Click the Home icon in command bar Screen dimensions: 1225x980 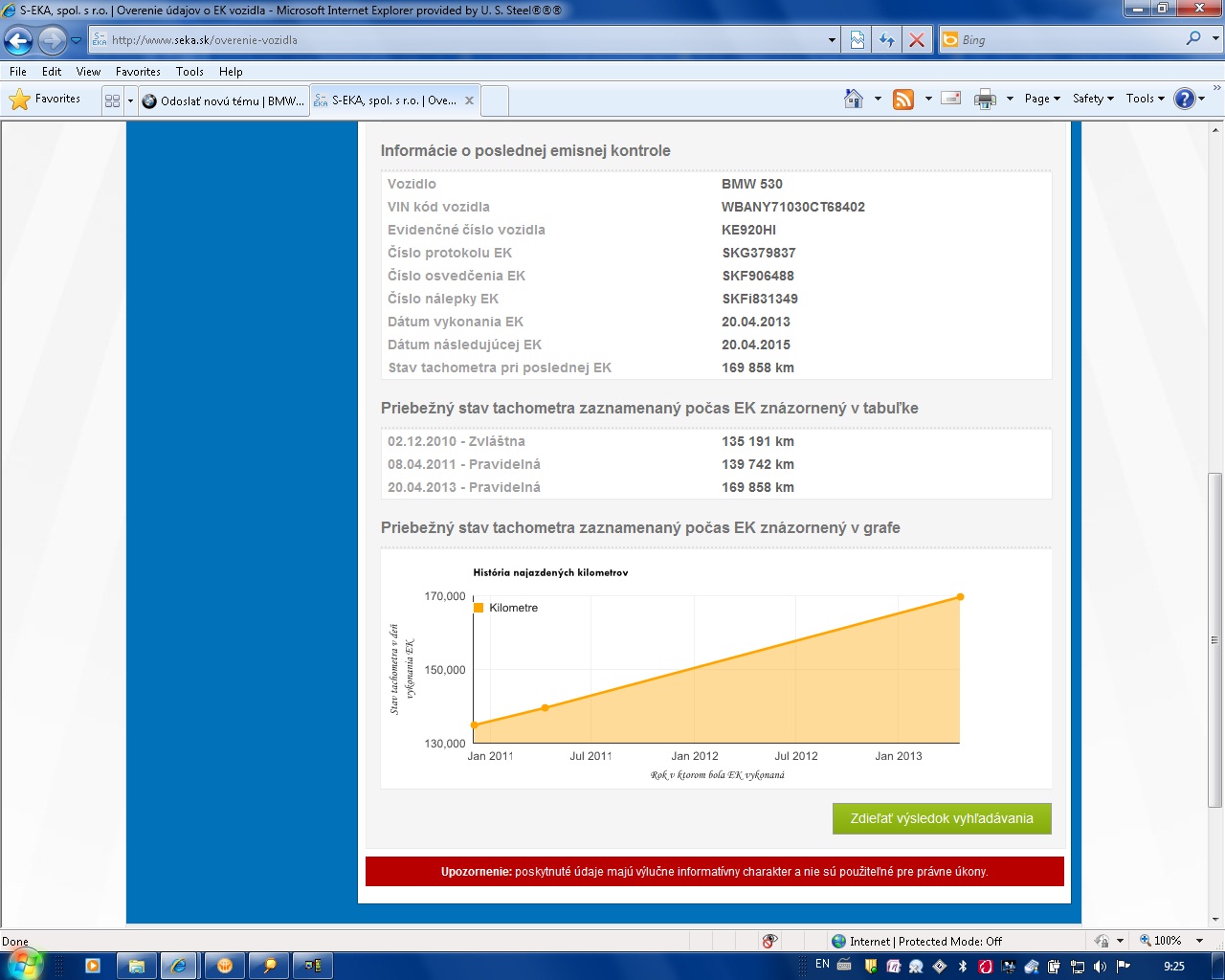point(854,99)
